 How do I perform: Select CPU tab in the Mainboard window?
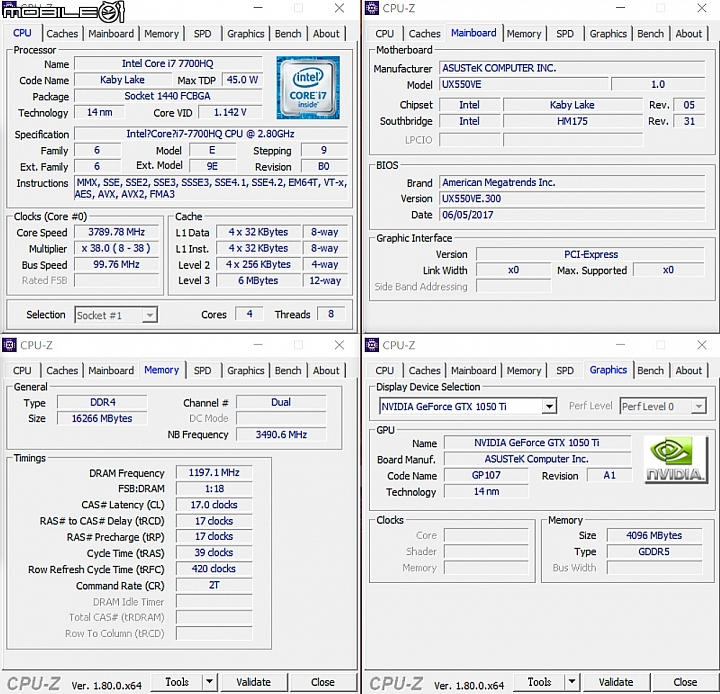point(384,34)
